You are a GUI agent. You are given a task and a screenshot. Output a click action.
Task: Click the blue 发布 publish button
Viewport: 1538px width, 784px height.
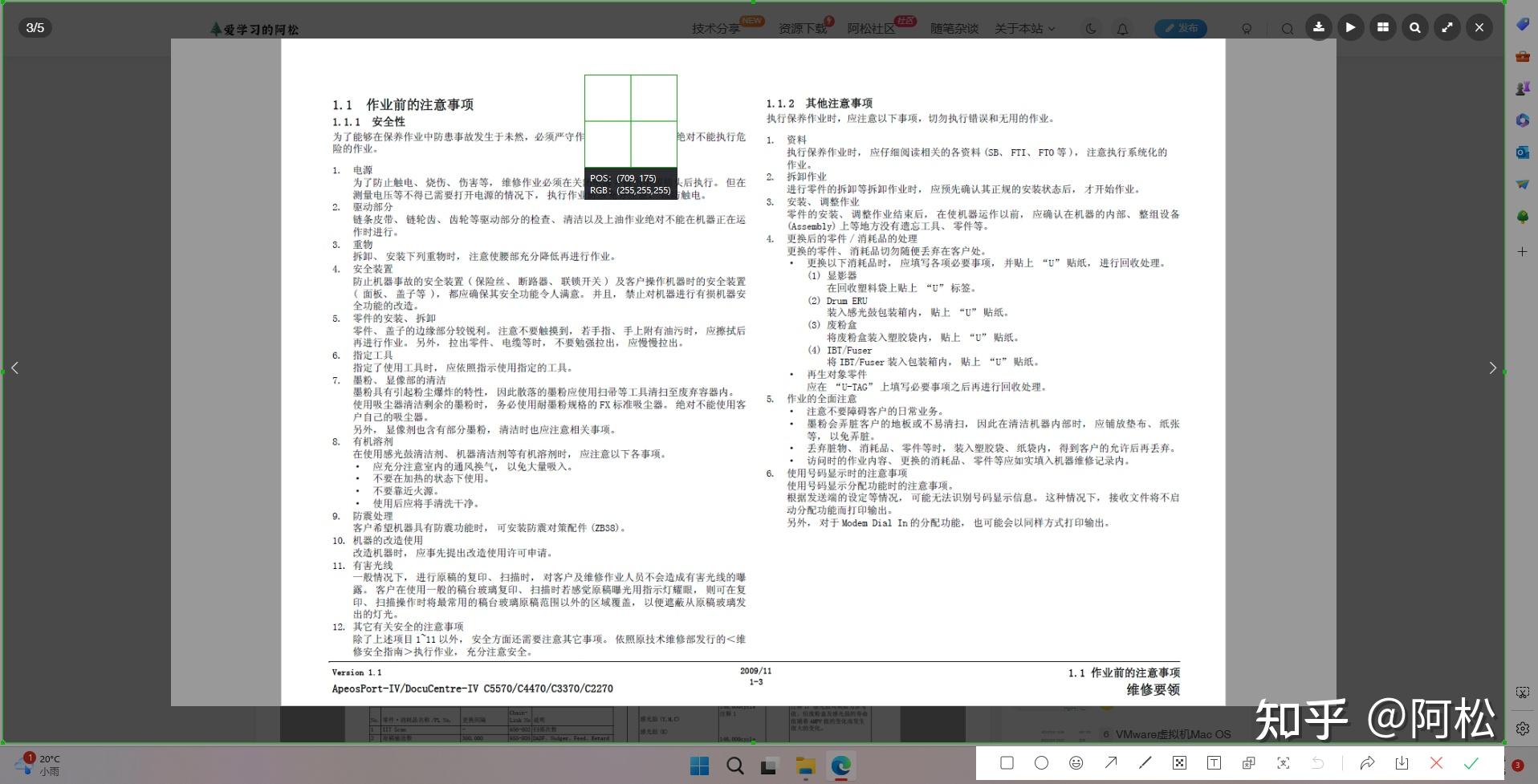click(1181, 28)
